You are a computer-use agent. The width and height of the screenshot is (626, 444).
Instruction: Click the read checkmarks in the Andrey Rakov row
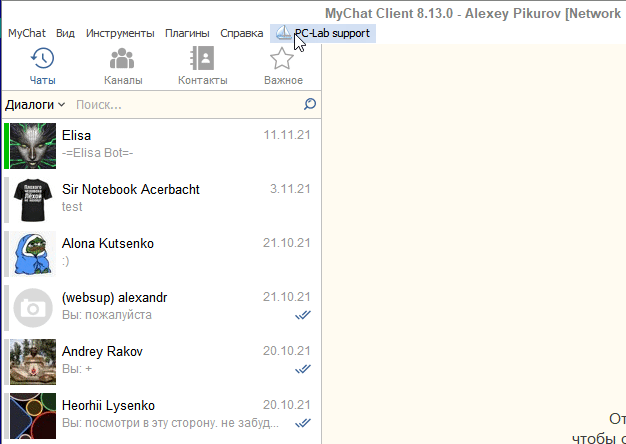(303, 369)
